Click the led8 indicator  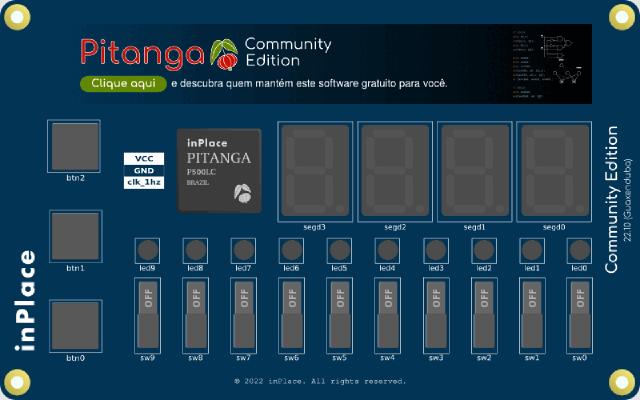pos(196,251)
